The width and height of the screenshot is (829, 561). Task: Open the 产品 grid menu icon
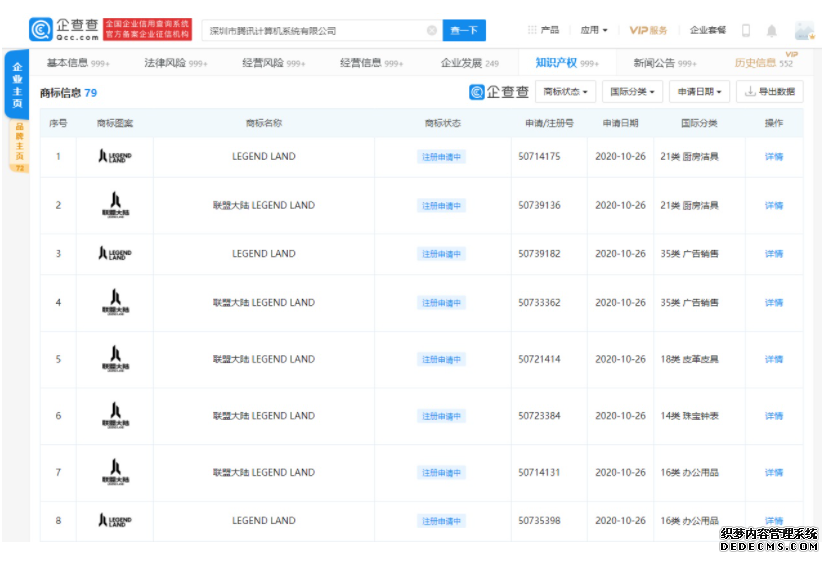tap(532, 30)
